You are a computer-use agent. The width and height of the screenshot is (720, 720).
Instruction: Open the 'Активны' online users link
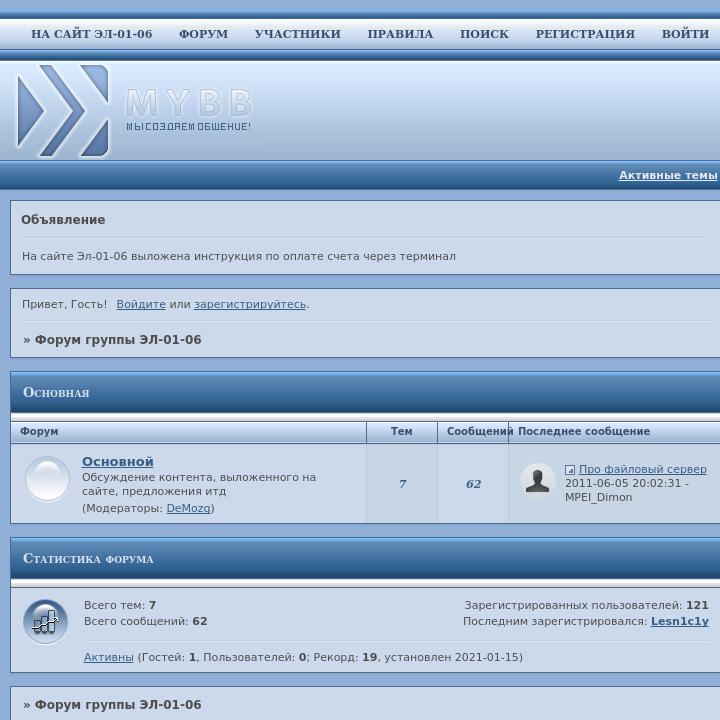[108, 657]
